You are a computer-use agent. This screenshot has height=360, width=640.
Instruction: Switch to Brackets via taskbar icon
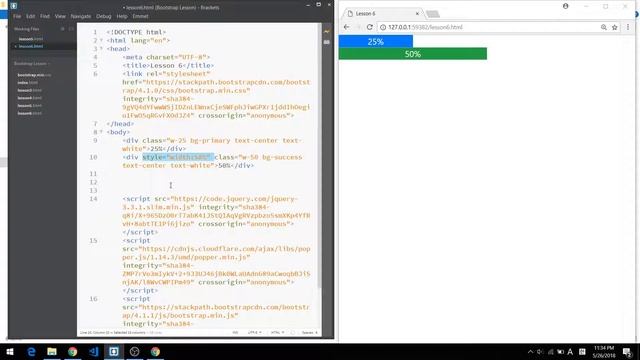pos(114,351)
